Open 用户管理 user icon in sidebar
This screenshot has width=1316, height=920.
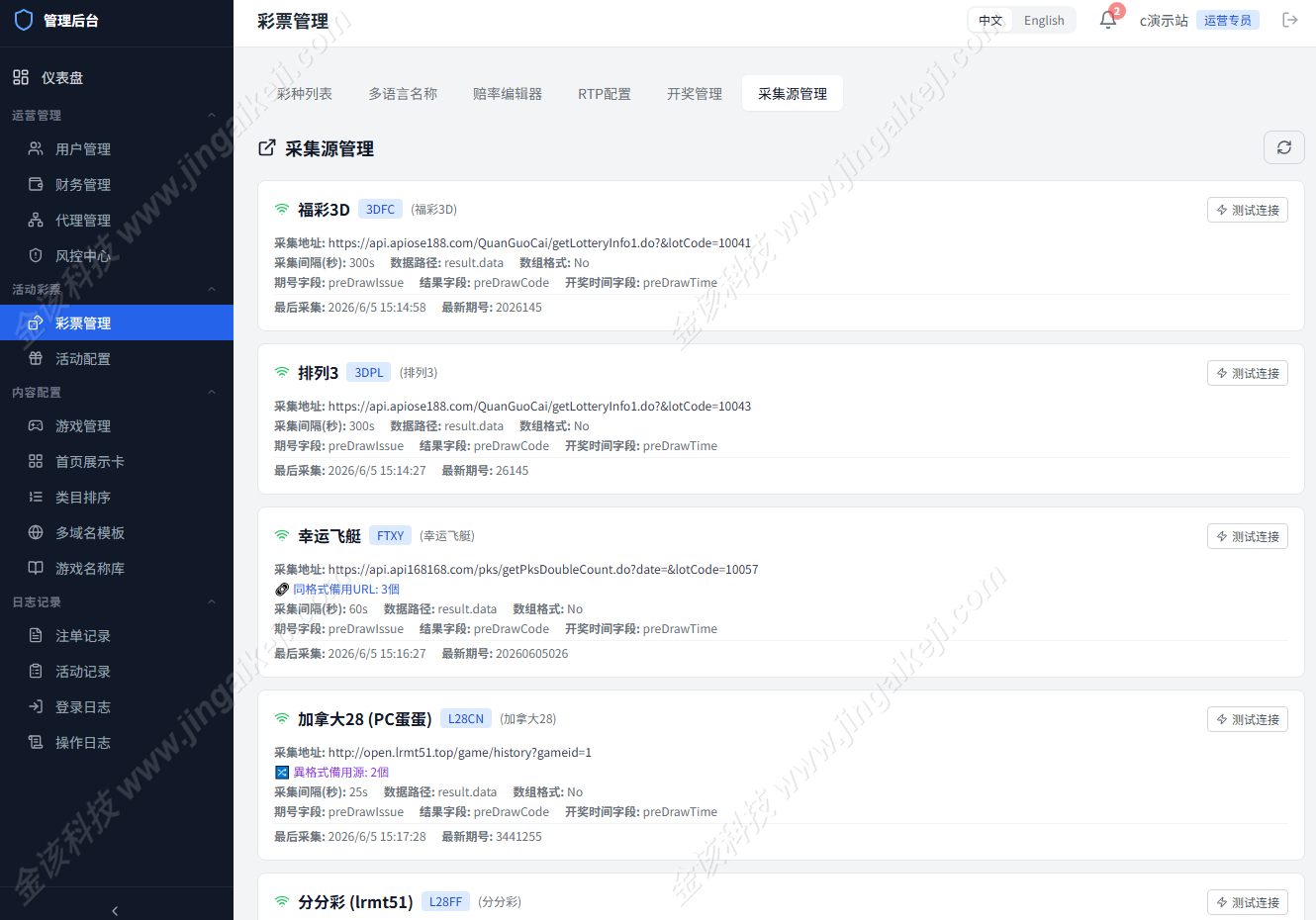(x=36, y=148)
